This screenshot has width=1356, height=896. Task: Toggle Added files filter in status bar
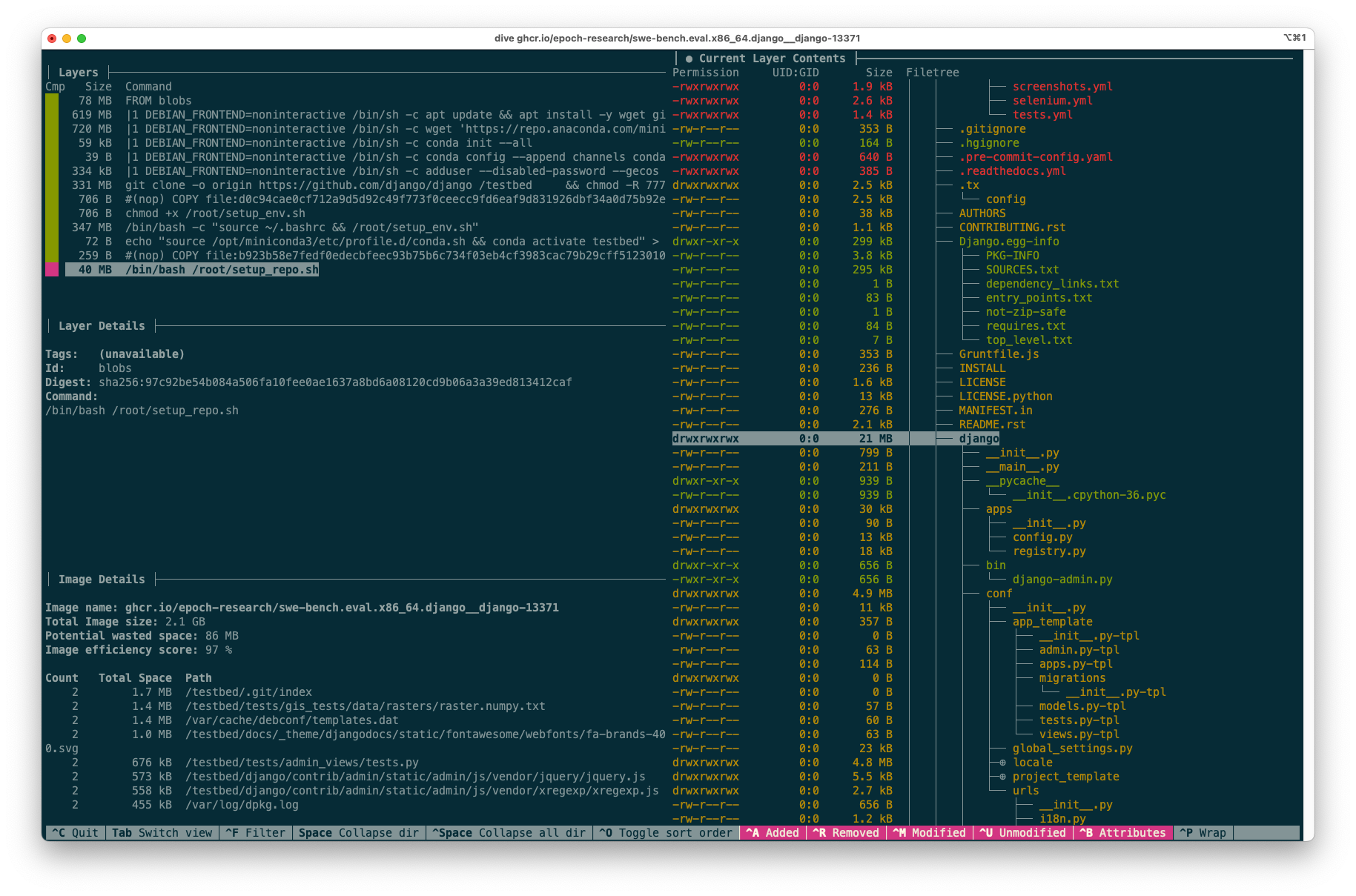(x=773, y=833)
